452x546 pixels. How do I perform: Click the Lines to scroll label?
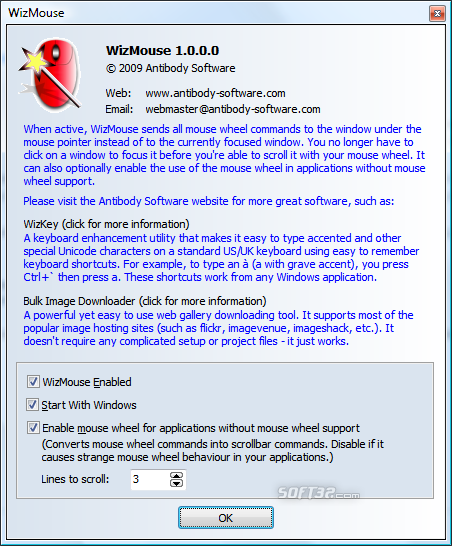pyautogui.click(x=75, y=479)
